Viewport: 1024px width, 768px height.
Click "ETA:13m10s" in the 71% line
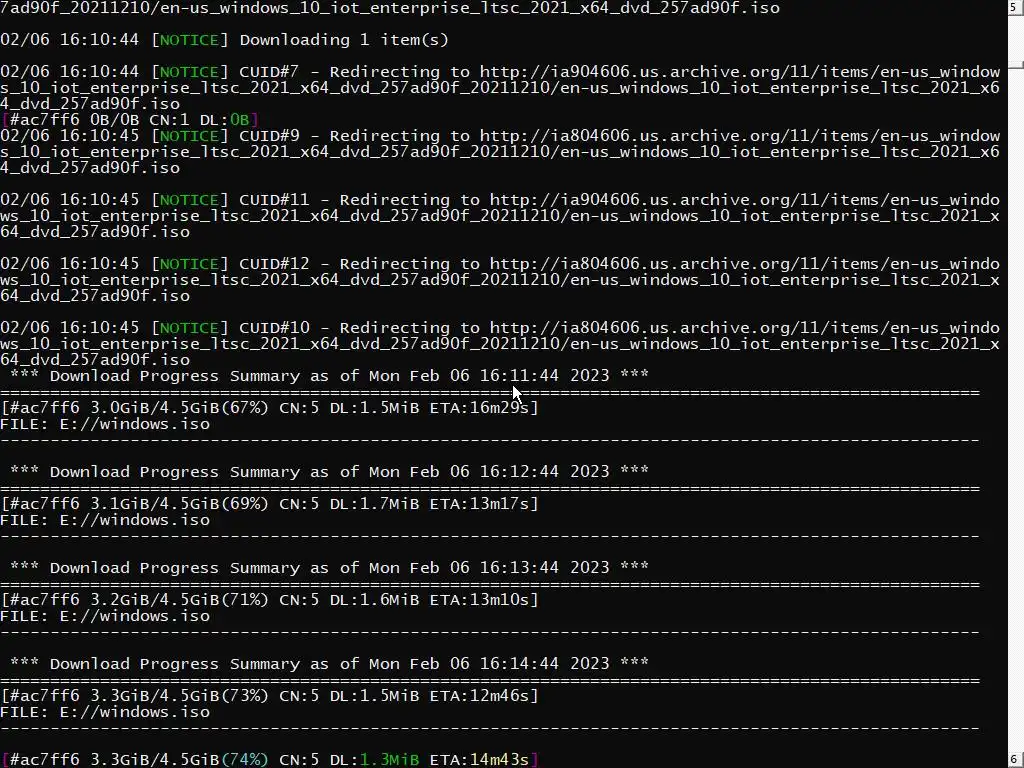point(479,600)
